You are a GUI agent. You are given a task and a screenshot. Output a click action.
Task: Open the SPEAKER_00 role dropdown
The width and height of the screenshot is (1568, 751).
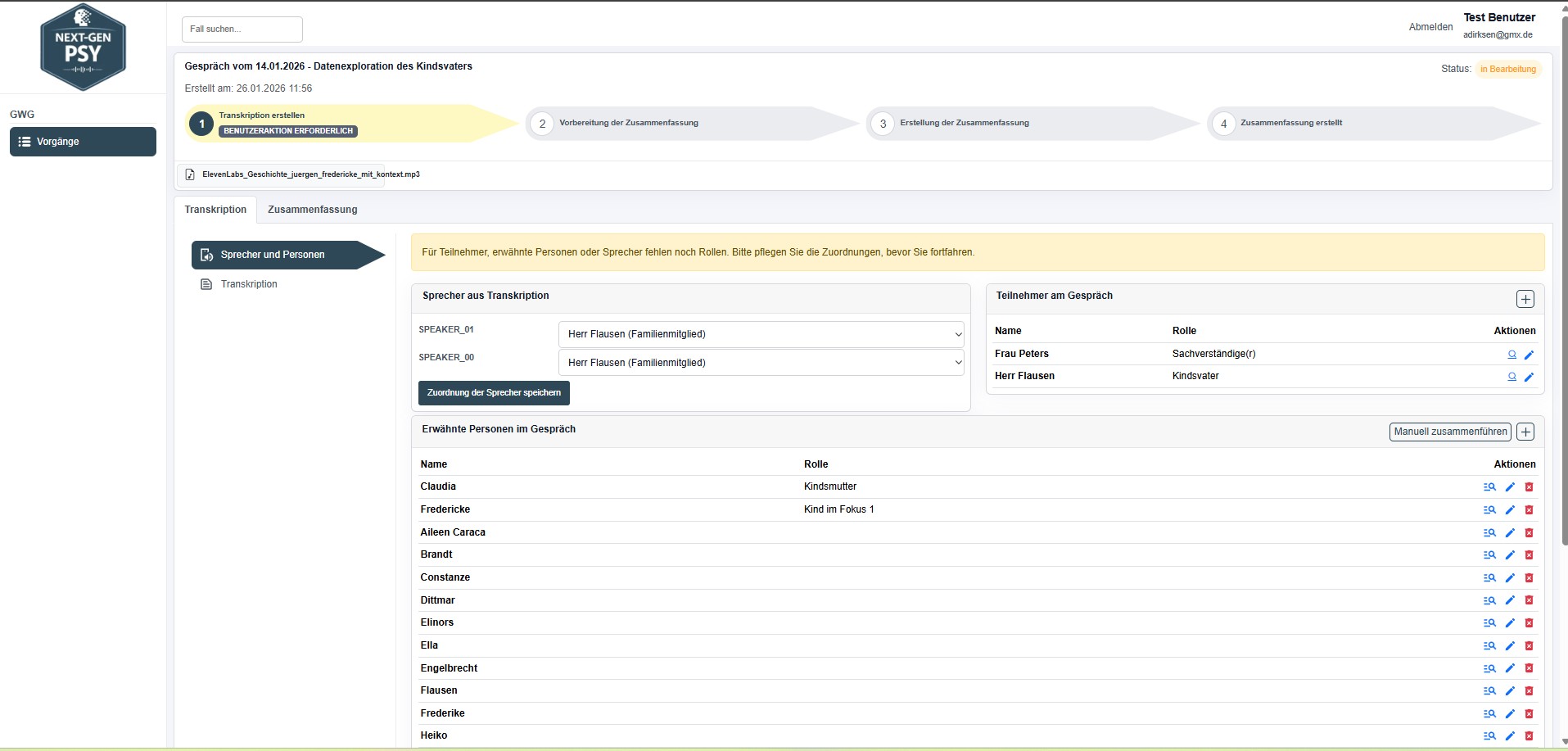[761, 363]
